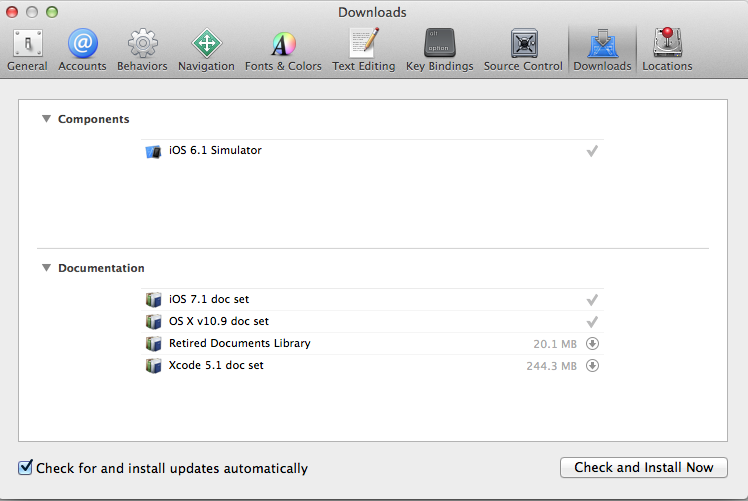The image size is (748, 501).
Task: Open the Key Bindings preferences icon
Action: tap(439, 42)
